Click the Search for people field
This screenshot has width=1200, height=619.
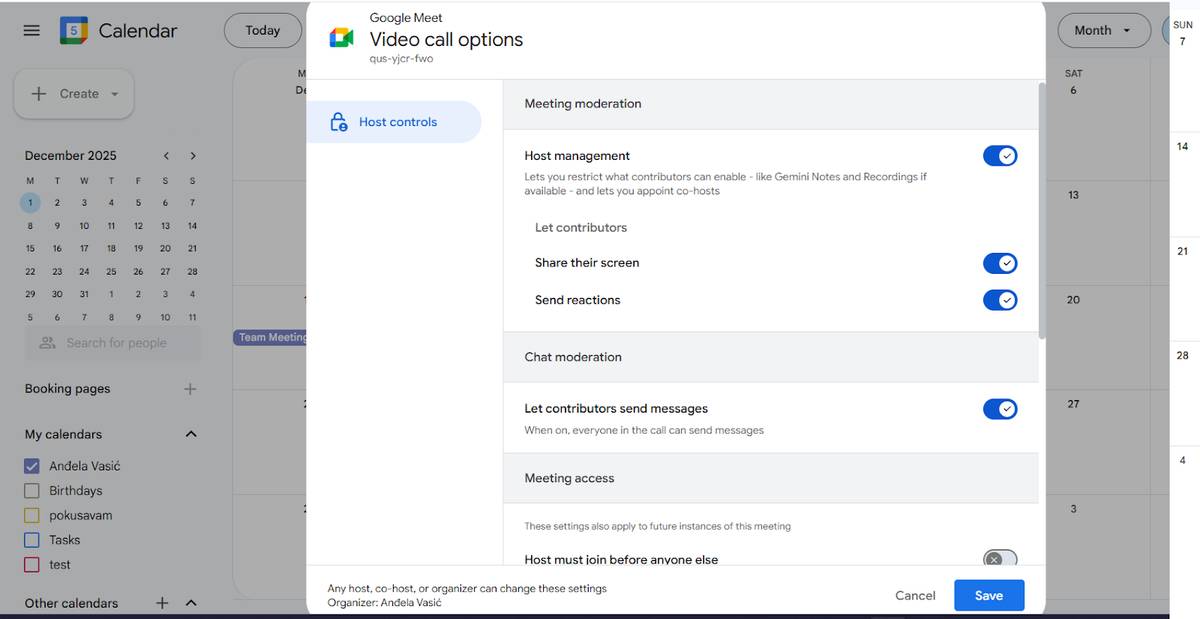116,343
